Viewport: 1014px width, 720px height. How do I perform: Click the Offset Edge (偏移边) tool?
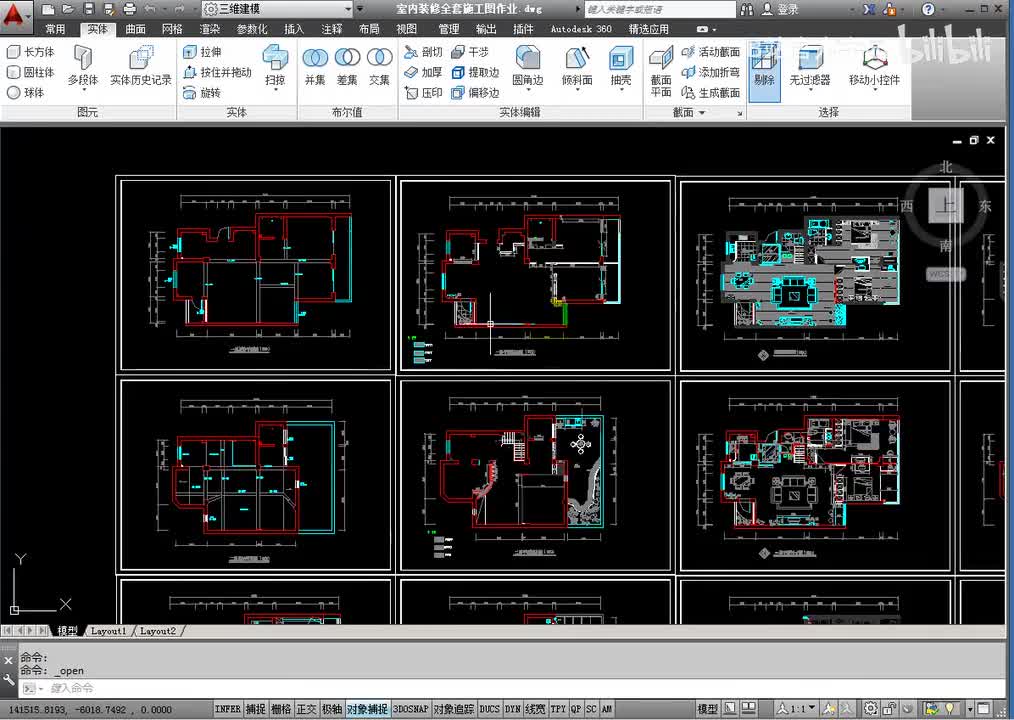[475, 93]
